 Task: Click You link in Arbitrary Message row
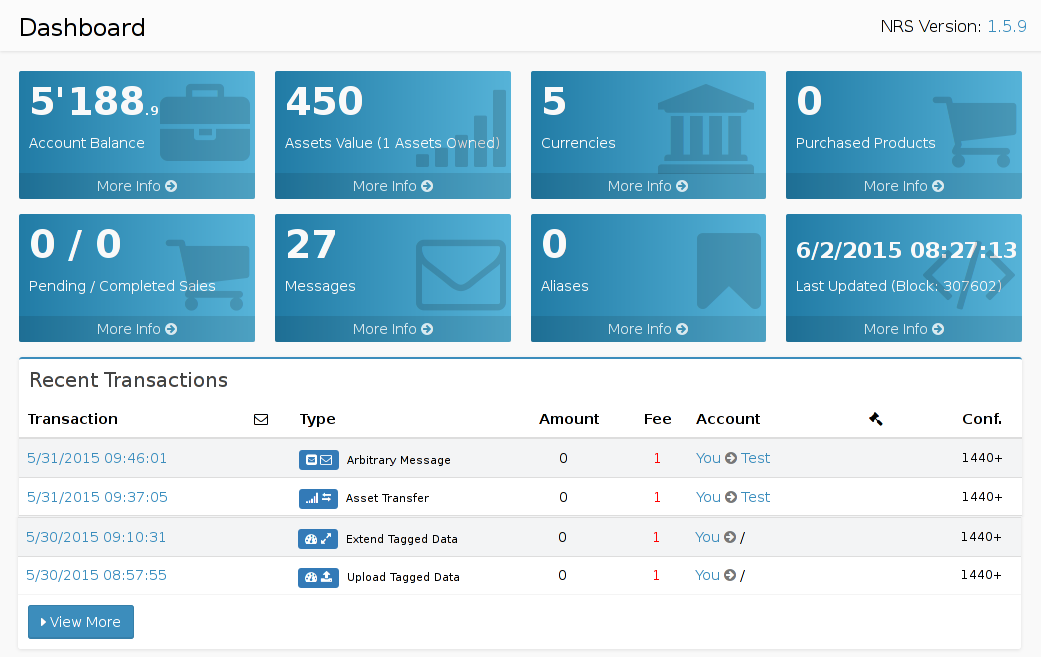[708, 458]
